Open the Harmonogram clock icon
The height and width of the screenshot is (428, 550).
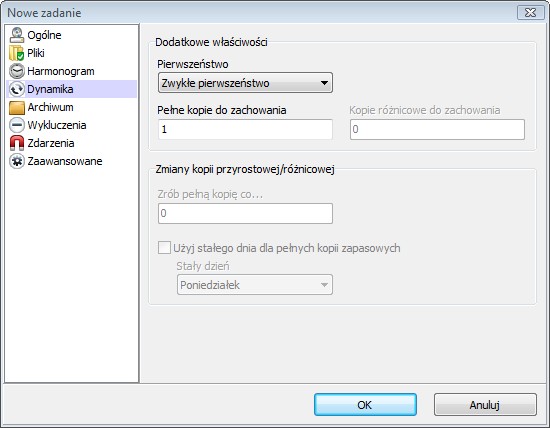tap(16, 71)
